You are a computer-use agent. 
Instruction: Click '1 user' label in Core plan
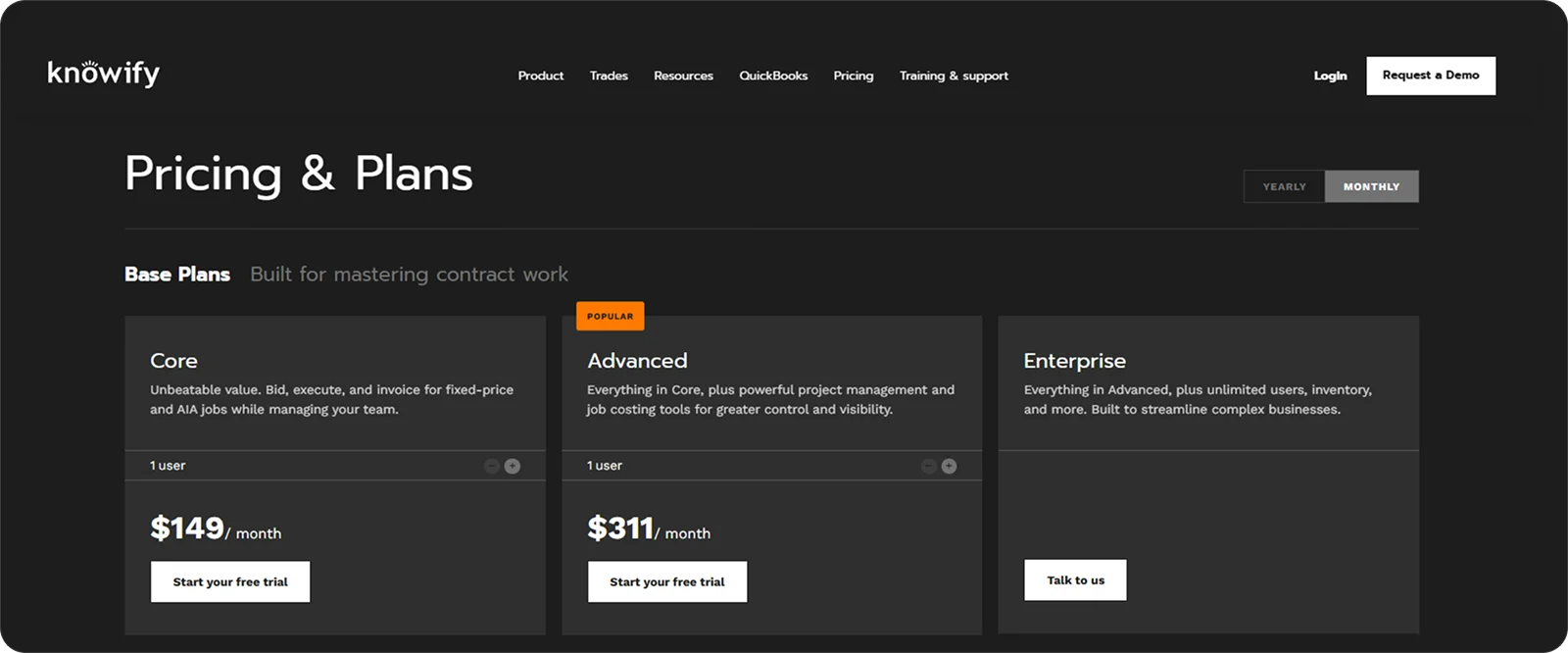point(168,466)
